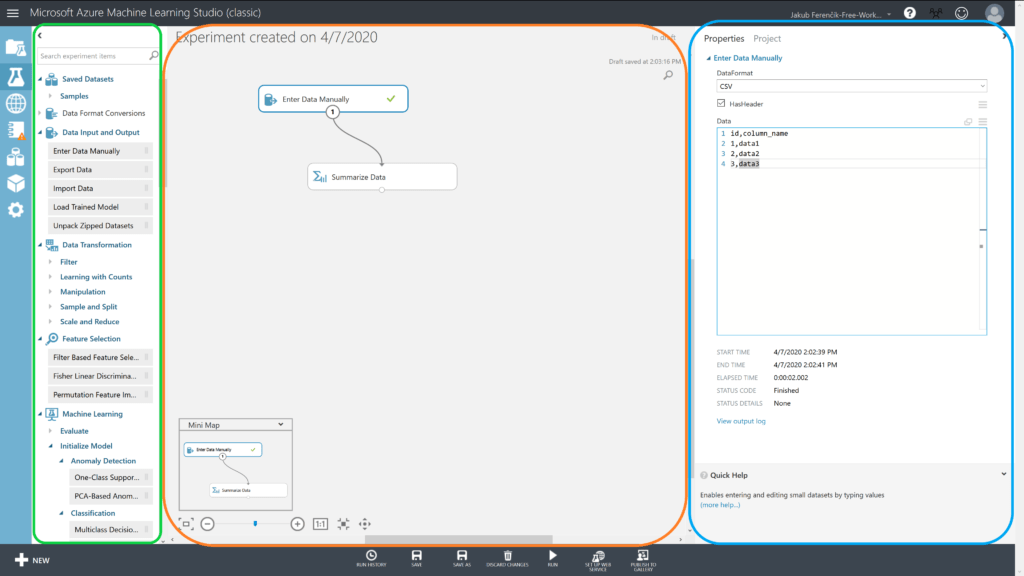Open the help question mark icon

coord(909,13)
